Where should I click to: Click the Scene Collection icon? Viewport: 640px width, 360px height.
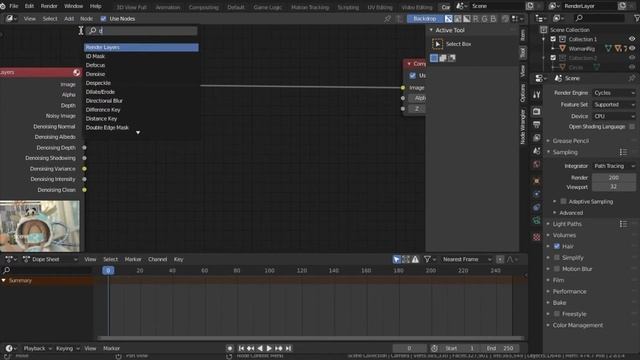pyautogui.click(x=544, y=30)
